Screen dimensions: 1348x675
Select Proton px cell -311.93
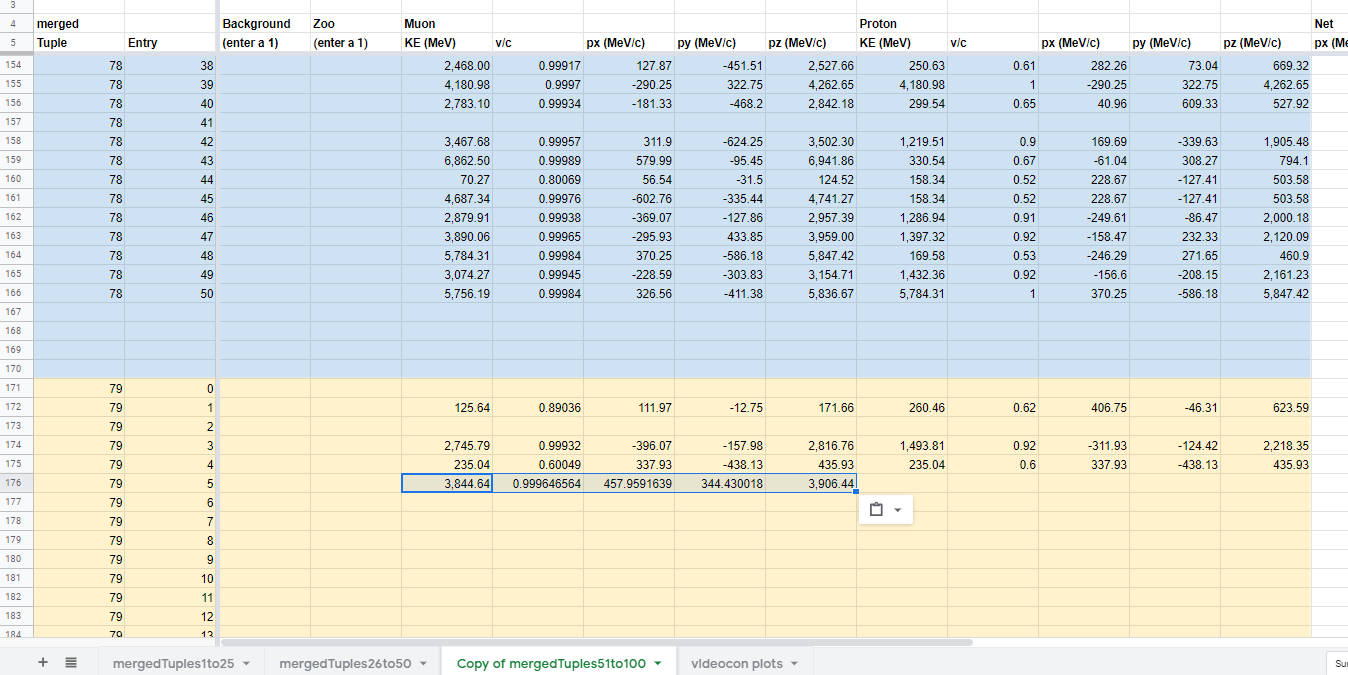click(1084, 445)
